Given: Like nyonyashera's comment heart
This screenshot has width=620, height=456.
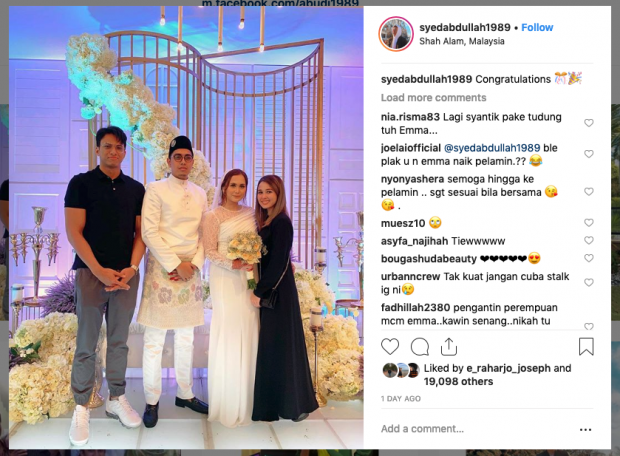Looking at the screenshot, I should pos(589,191).
